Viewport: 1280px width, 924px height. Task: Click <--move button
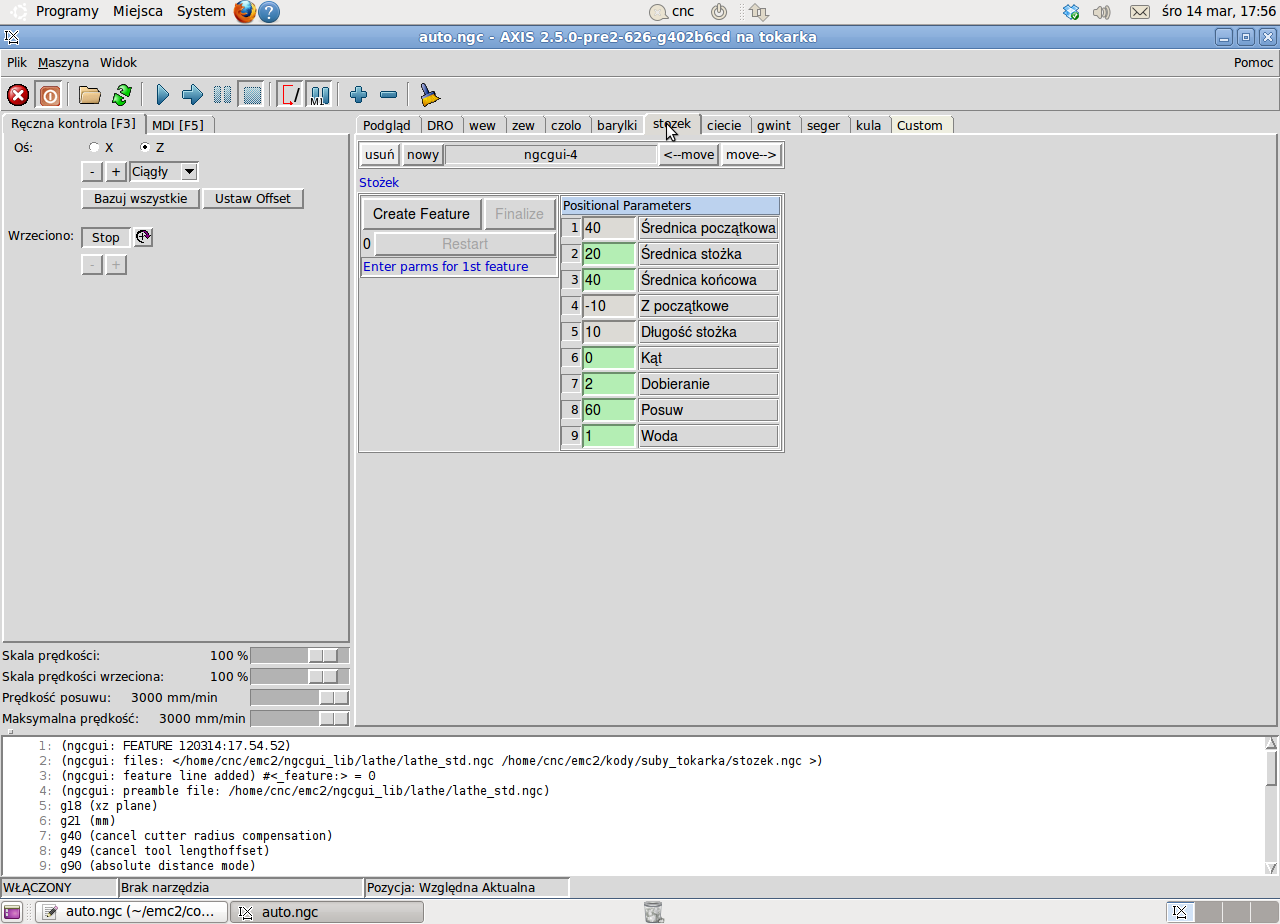(x=689, y=155)
